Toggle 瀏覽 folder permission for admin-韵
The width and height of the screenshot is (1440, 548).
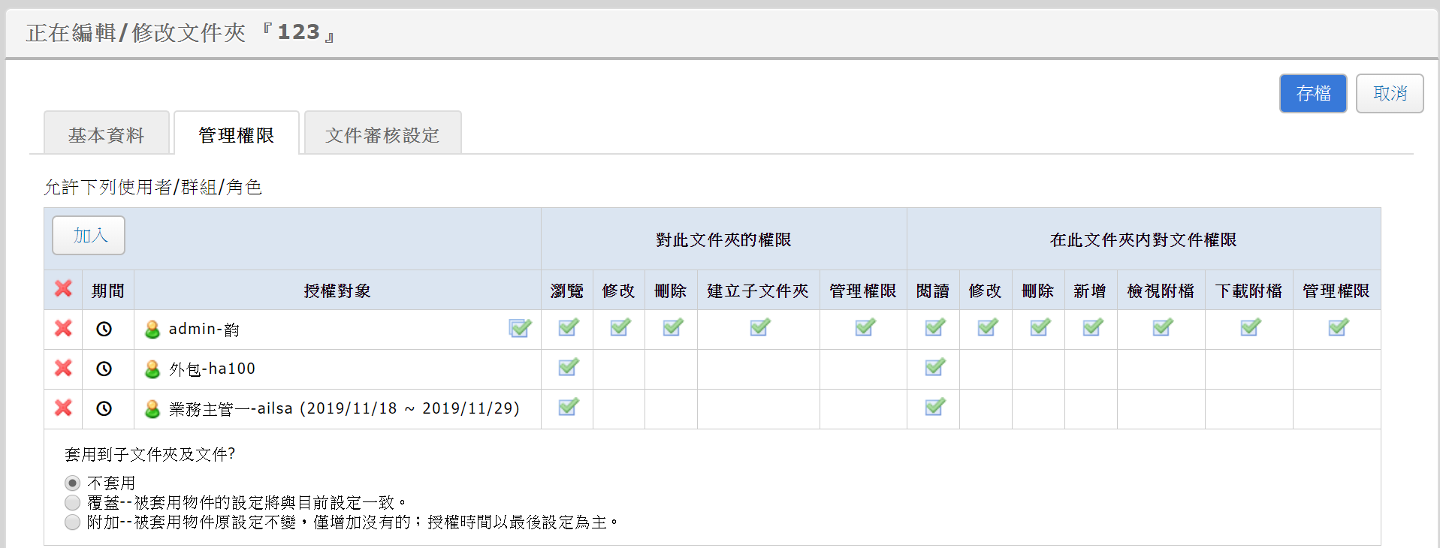coord(568,327)
